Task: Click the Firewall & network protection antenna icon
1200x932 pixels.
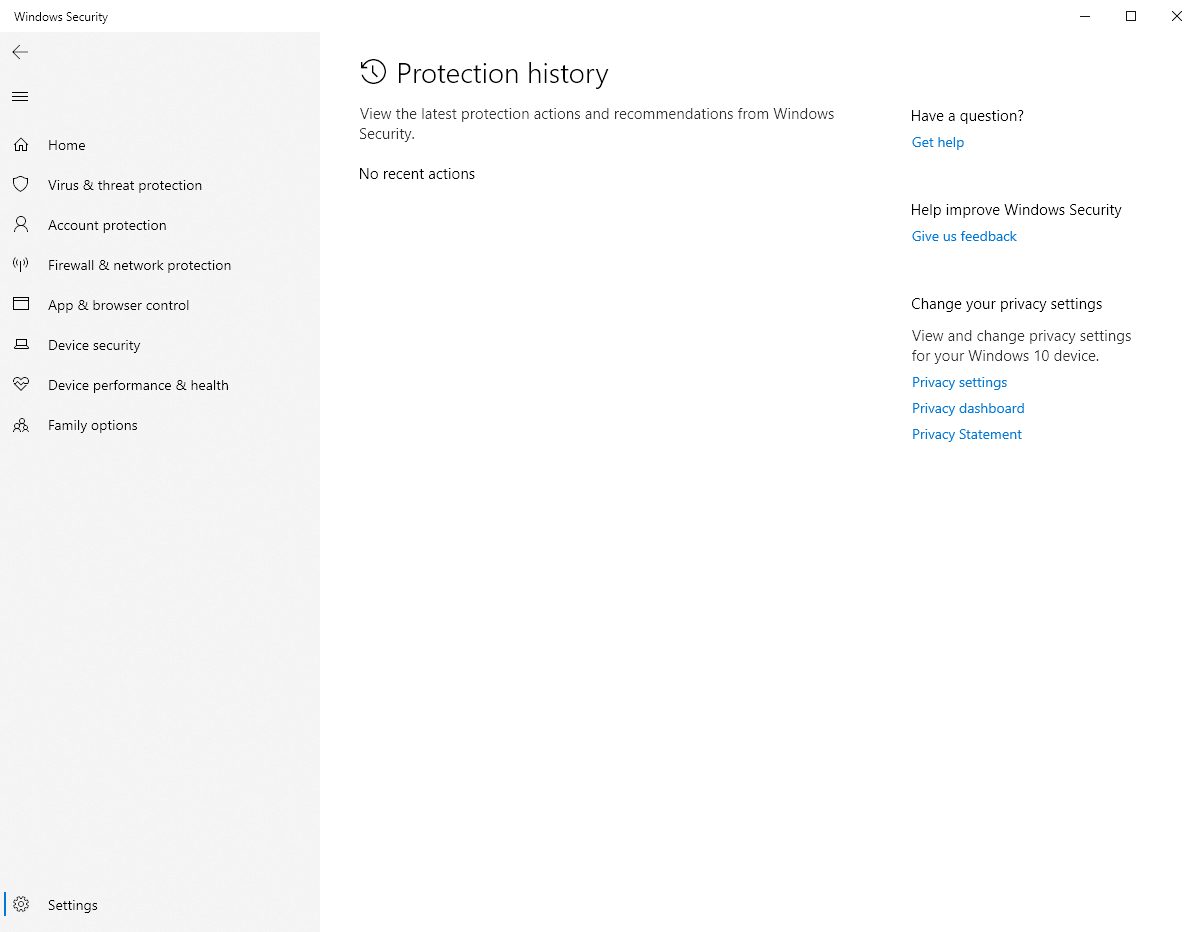Action: pos(21,265)
